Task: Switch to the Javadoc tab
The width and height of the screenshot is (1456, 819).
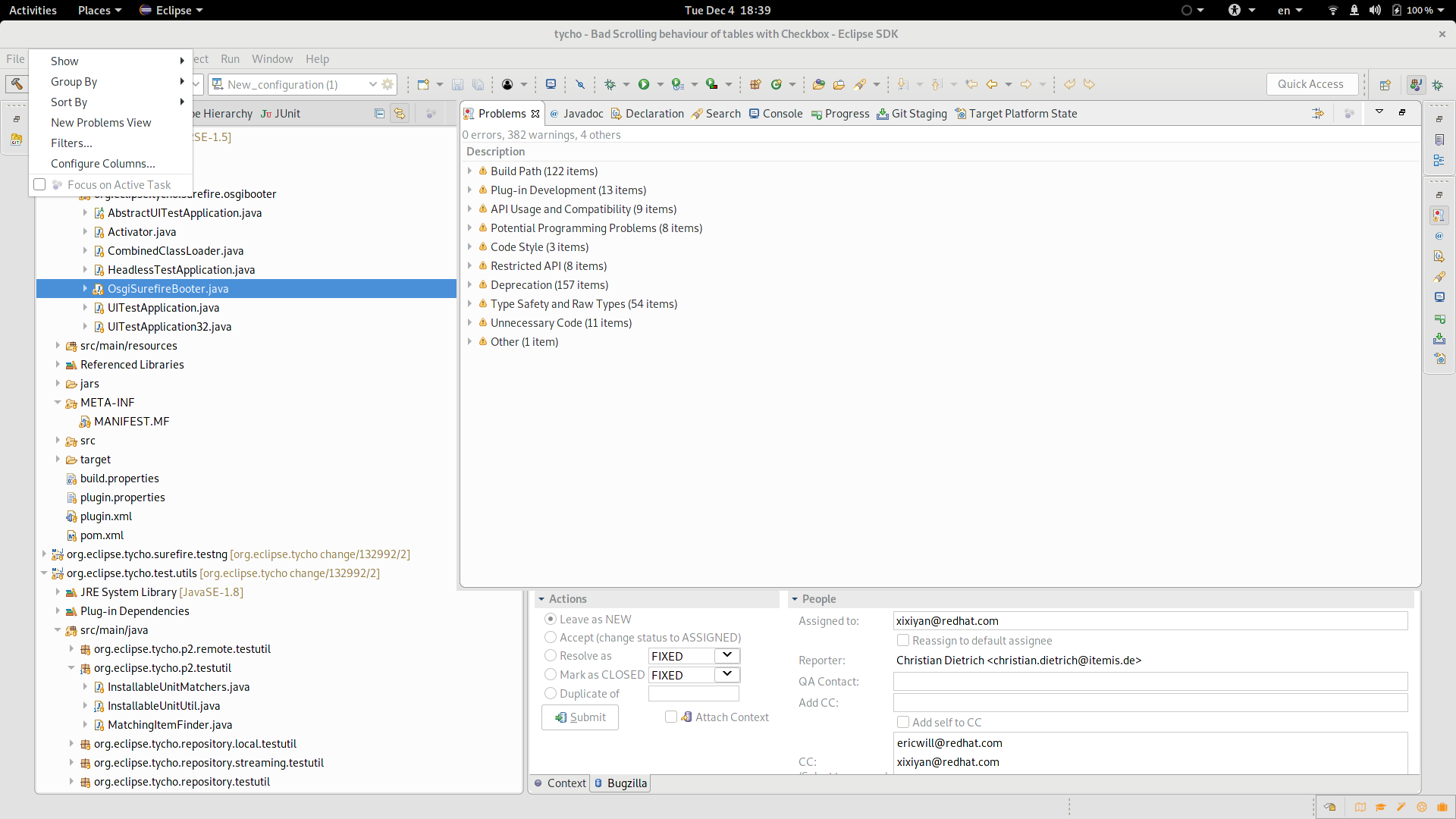Action: coord(576,114)
